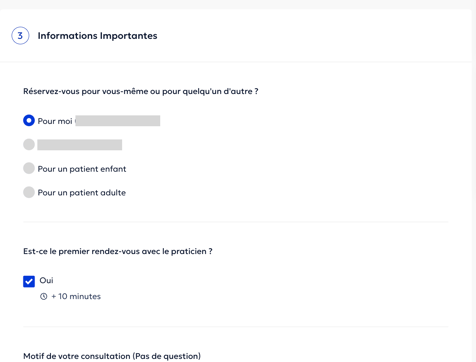Image resolution: width=476 pixels, height=362 pixels.
Task: Choose the 'Pour un patient enfant' radio circle
Action: (29, 168)
